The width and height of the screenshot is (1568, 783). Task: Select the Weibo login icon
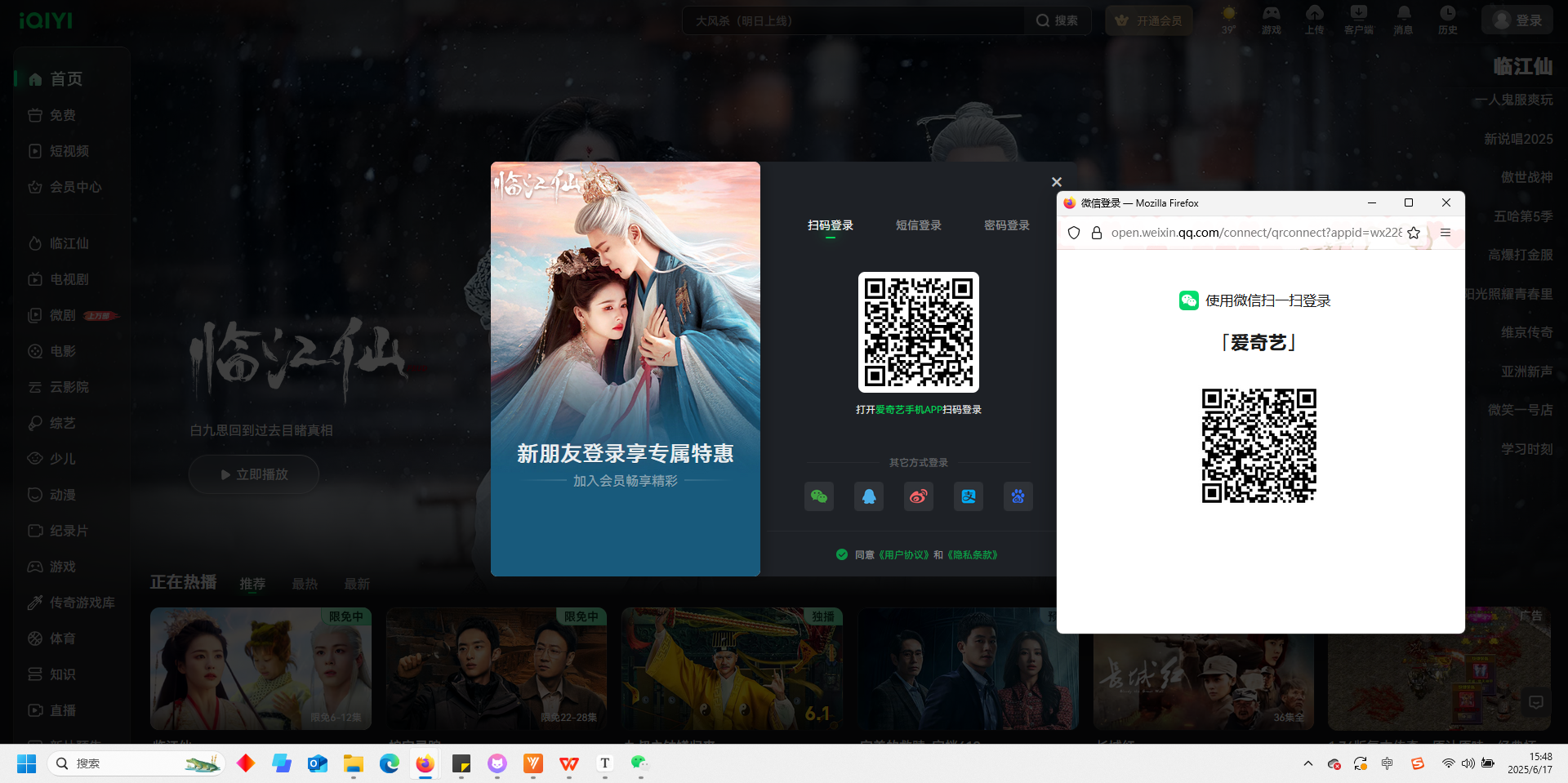(x=919, y=496)
